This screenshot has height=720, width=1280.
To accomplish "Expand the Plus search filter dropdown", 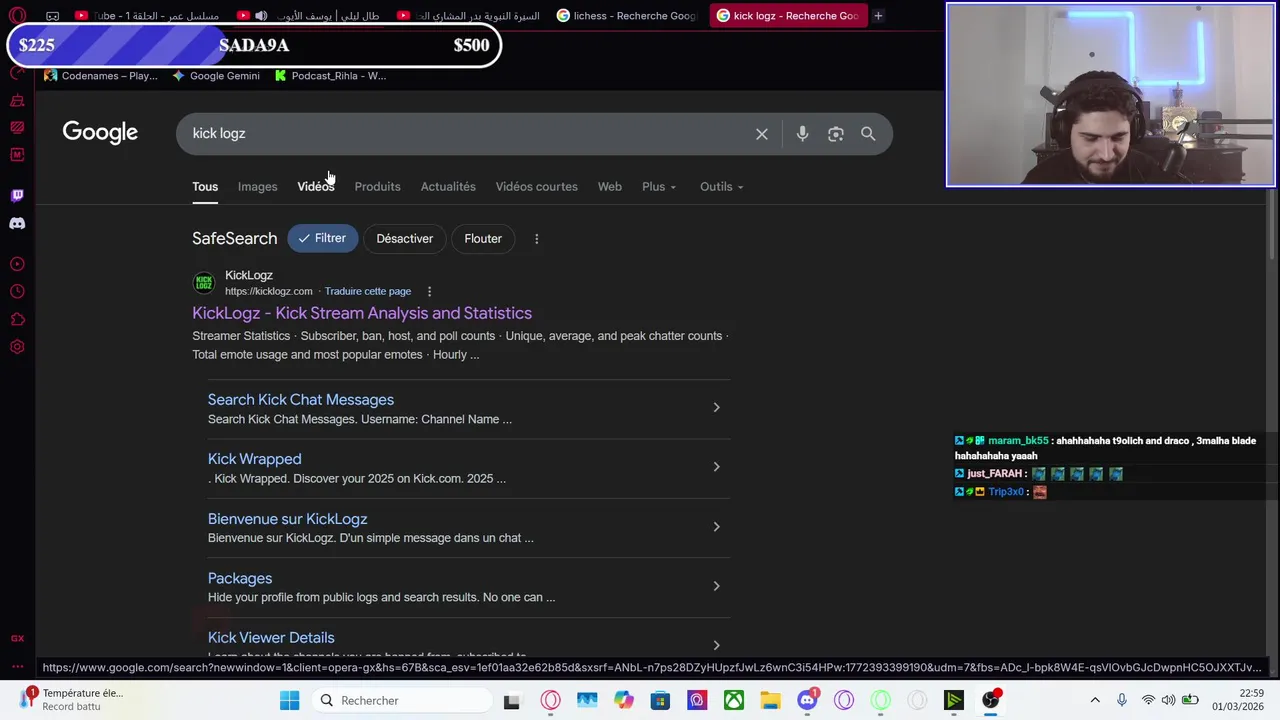I will click(659, 187).
